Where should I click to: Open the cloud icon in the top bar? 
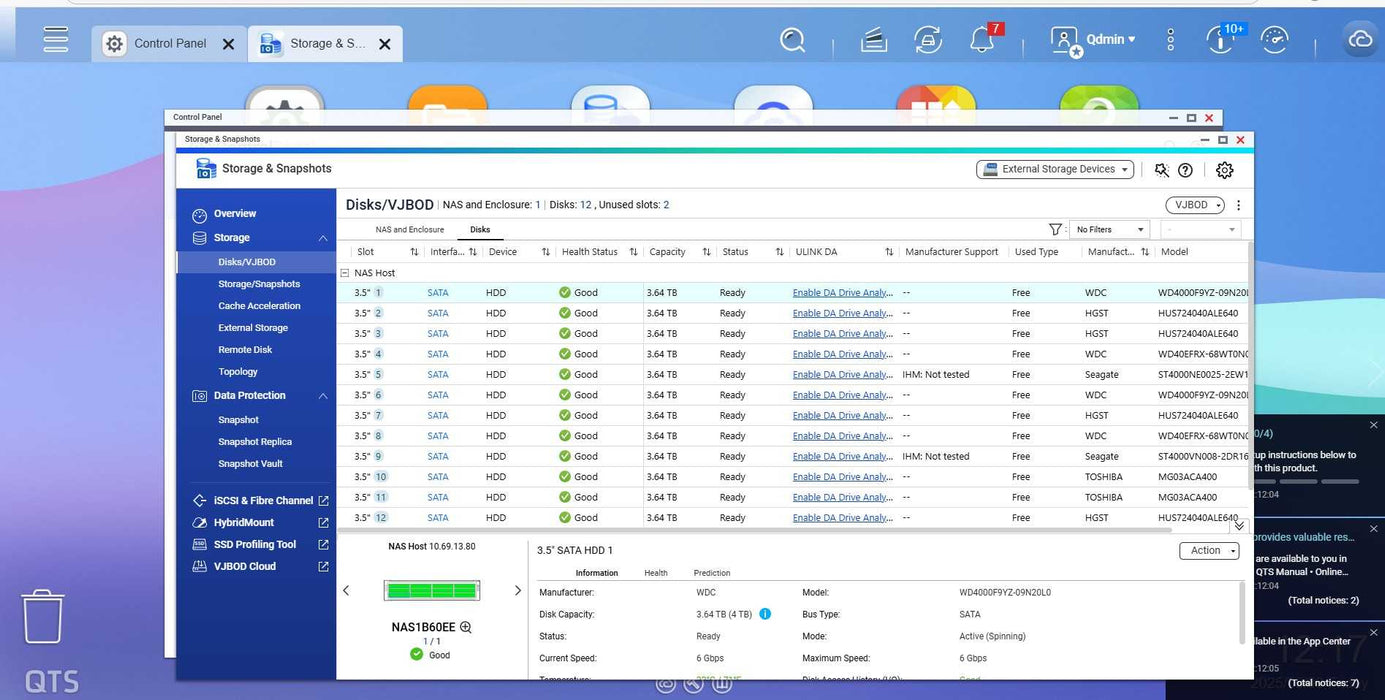[1360, 40]
